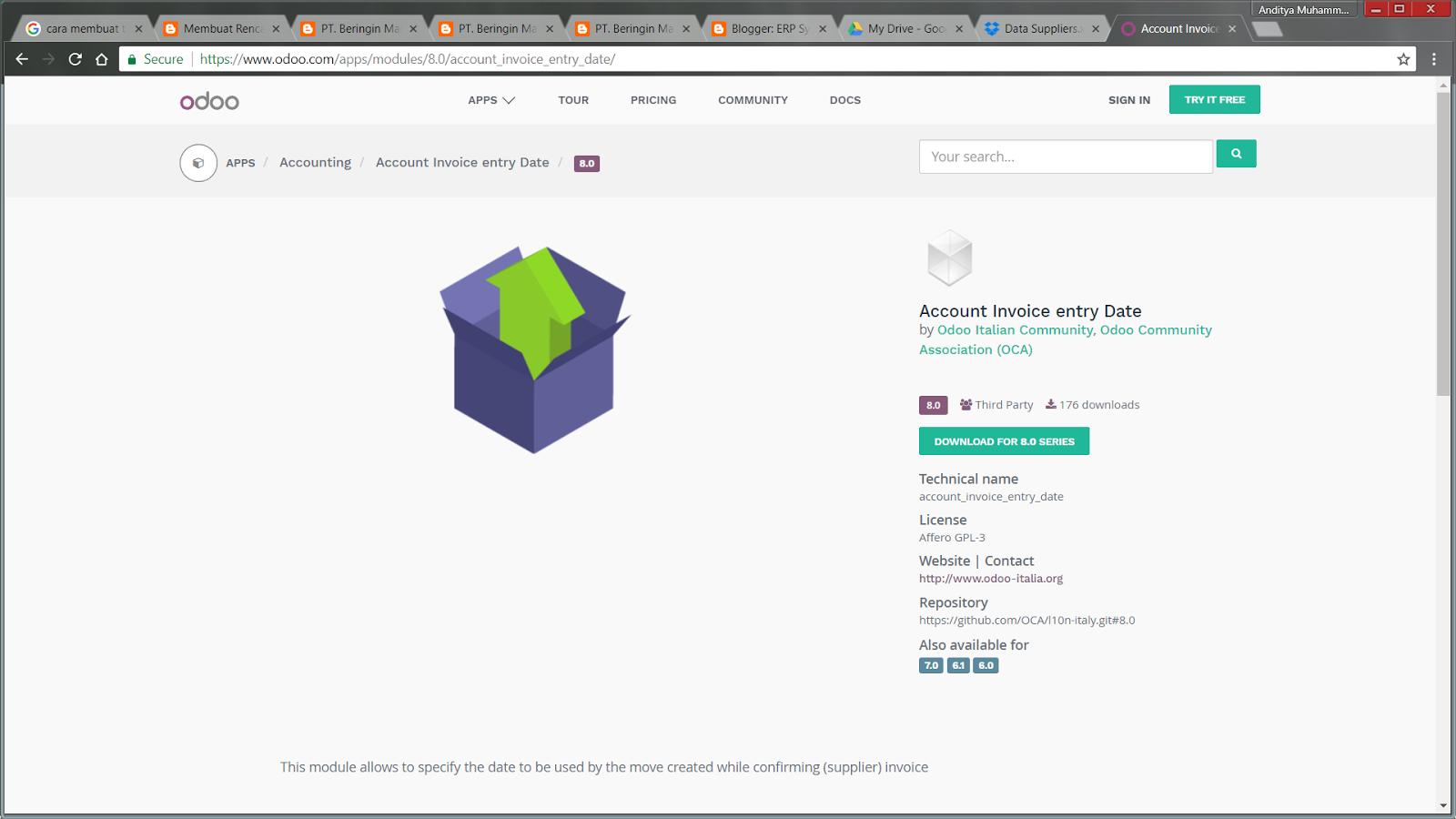
Task: Open the TOUR menu item
Action: pyautogui.click(x=573, y=100)
